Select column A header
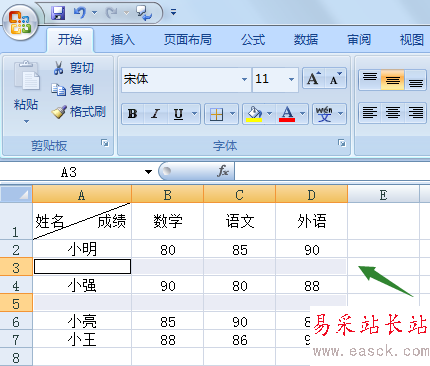The image size is (430, 366). point(82,195)
